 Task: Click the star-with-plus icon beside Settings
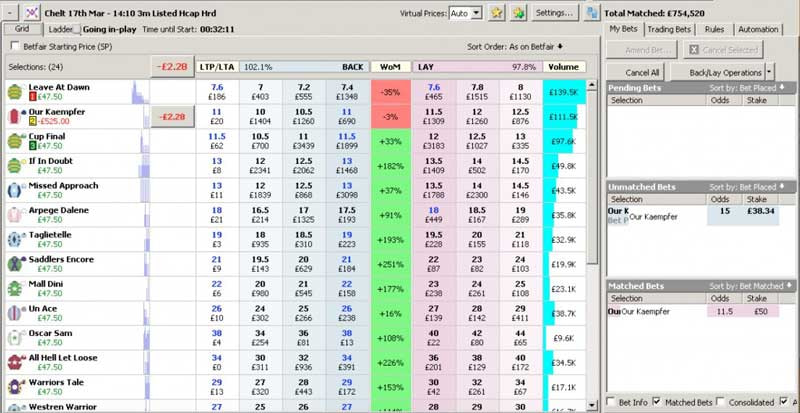pyautogui.click(x=516, y=13)
